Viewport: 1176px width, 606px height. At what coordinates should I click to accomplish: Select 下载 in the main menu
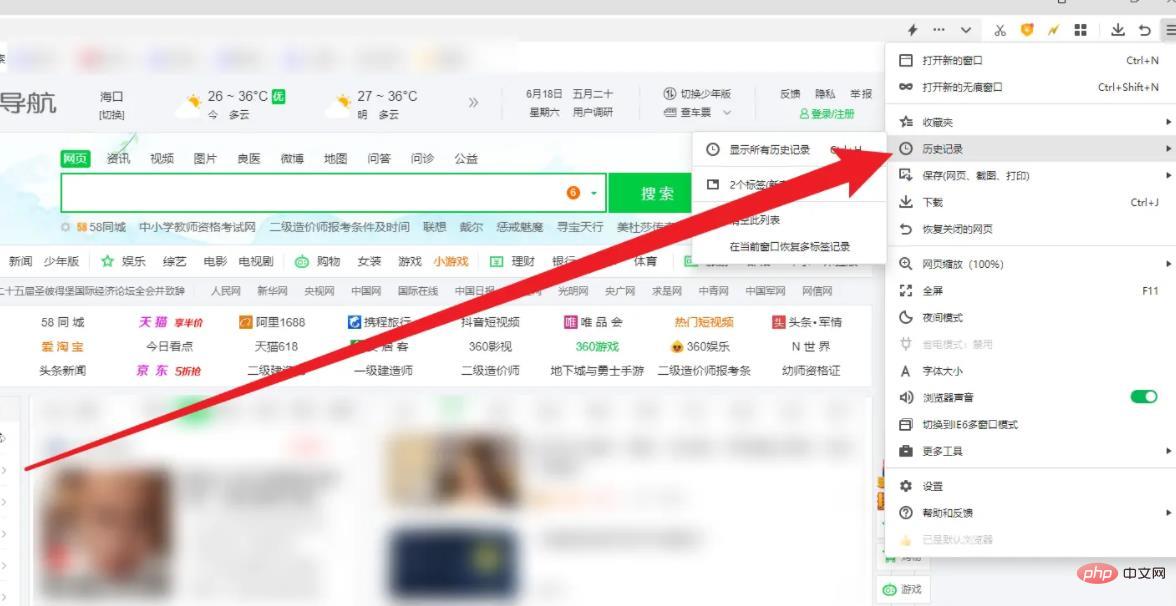pyautogui.click(x=1030, y=202)
